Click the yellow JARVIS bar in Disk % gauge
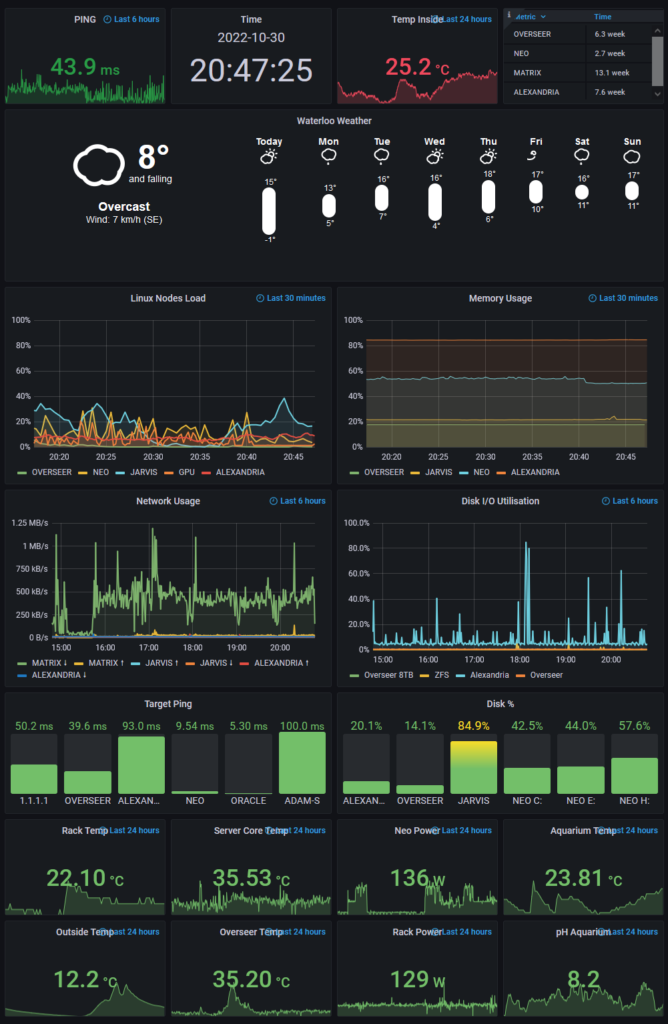Image resolution: width=668 pixels, height=1024 pixels. pos(473,767)
